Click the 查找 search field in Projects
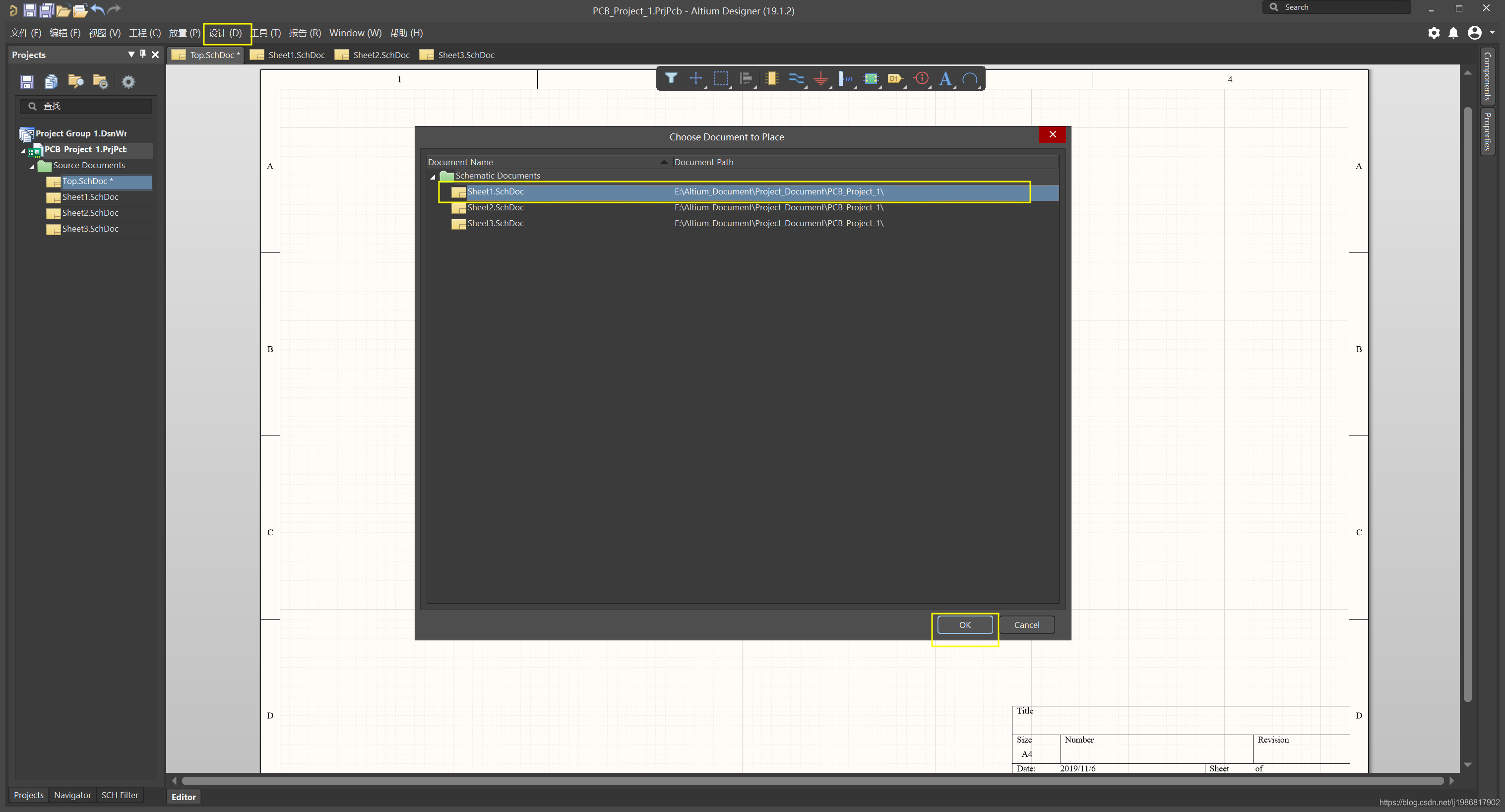Screen dimensions: 1505x812 click(x=93, y=106)
